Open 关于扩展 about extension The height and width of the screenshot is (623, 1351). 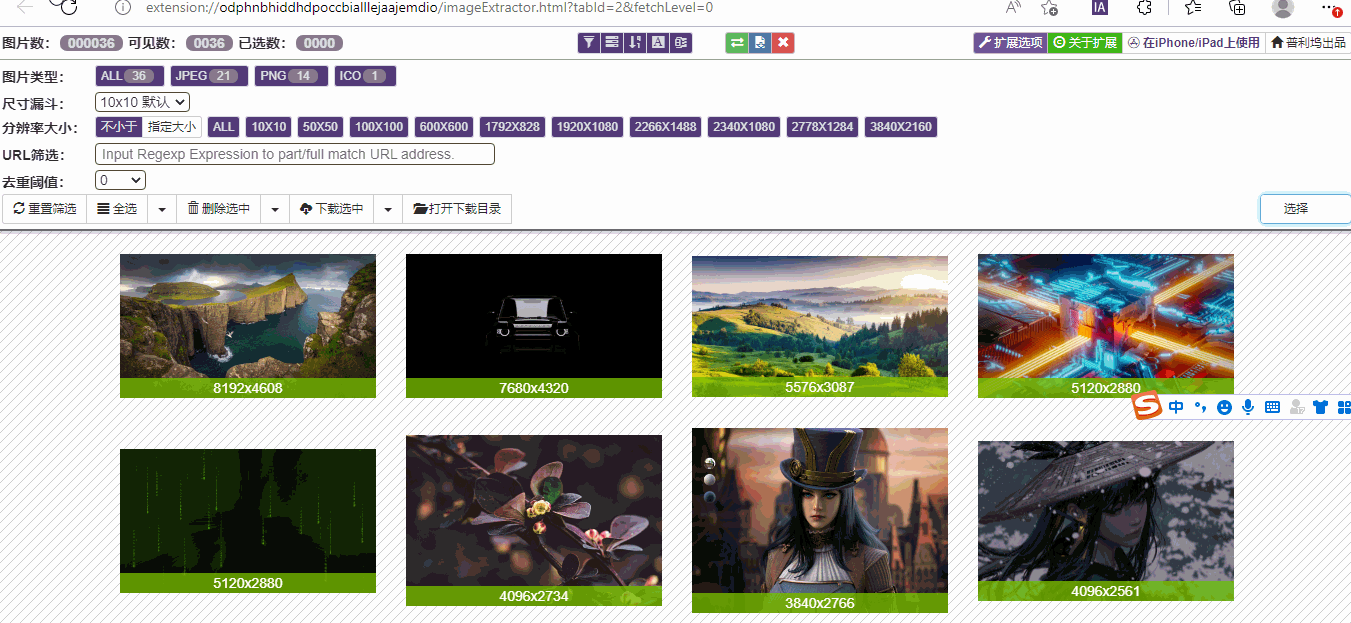(x=1085, y=43)
